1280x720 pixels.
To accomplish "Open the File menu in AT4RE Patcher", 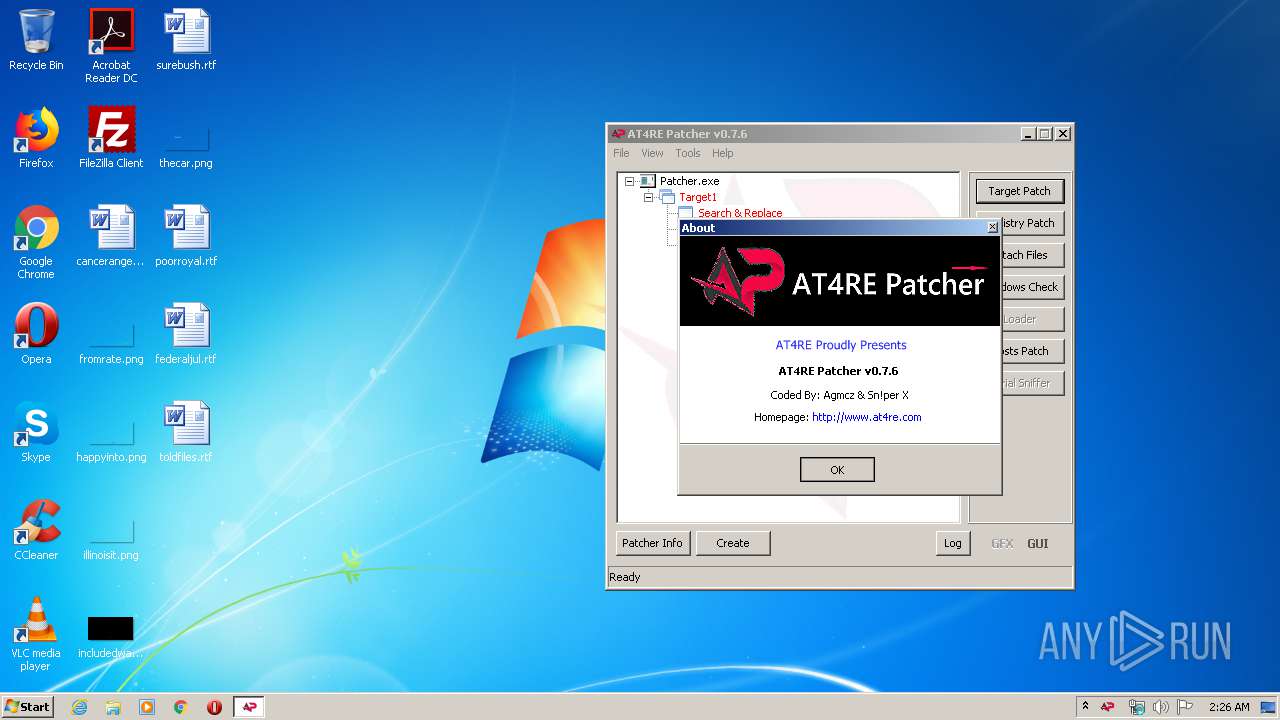I will (x=621, y=153).
